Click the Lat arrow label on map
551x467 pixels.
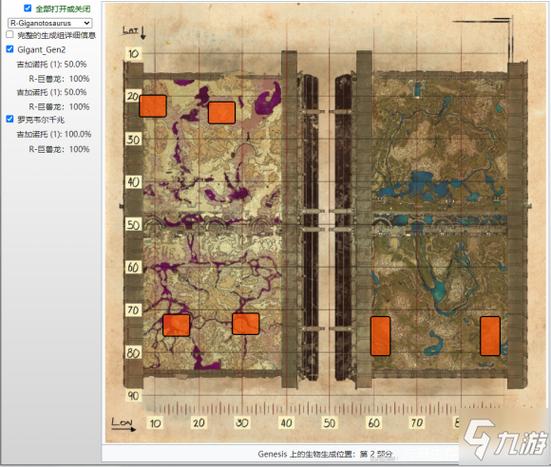[x=134, y=32]
